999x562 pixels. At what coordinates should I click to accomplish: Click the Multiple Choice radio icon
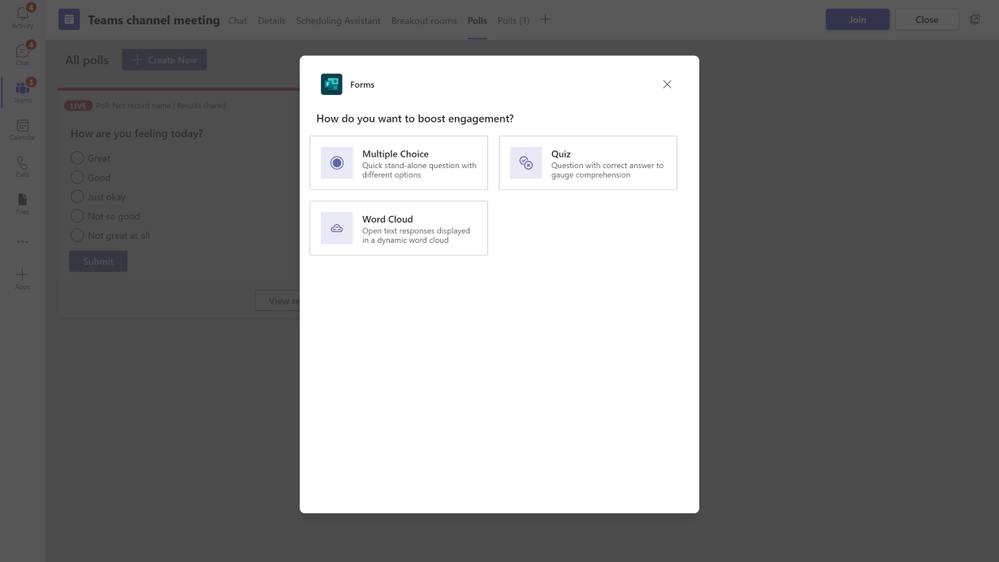click(337, 162)
